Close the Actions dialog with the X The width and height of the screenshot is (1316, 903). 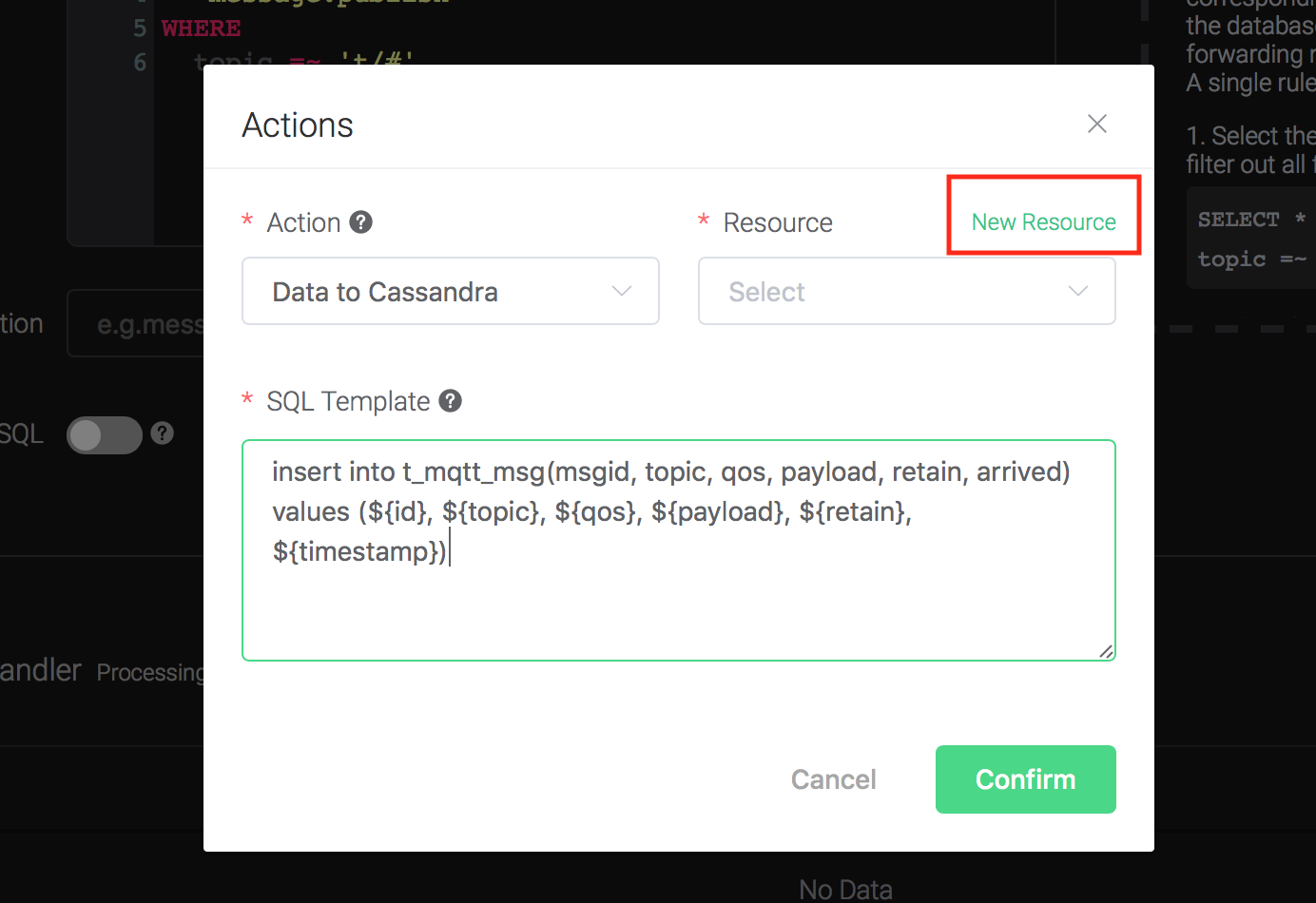(x=1097, y=124)
